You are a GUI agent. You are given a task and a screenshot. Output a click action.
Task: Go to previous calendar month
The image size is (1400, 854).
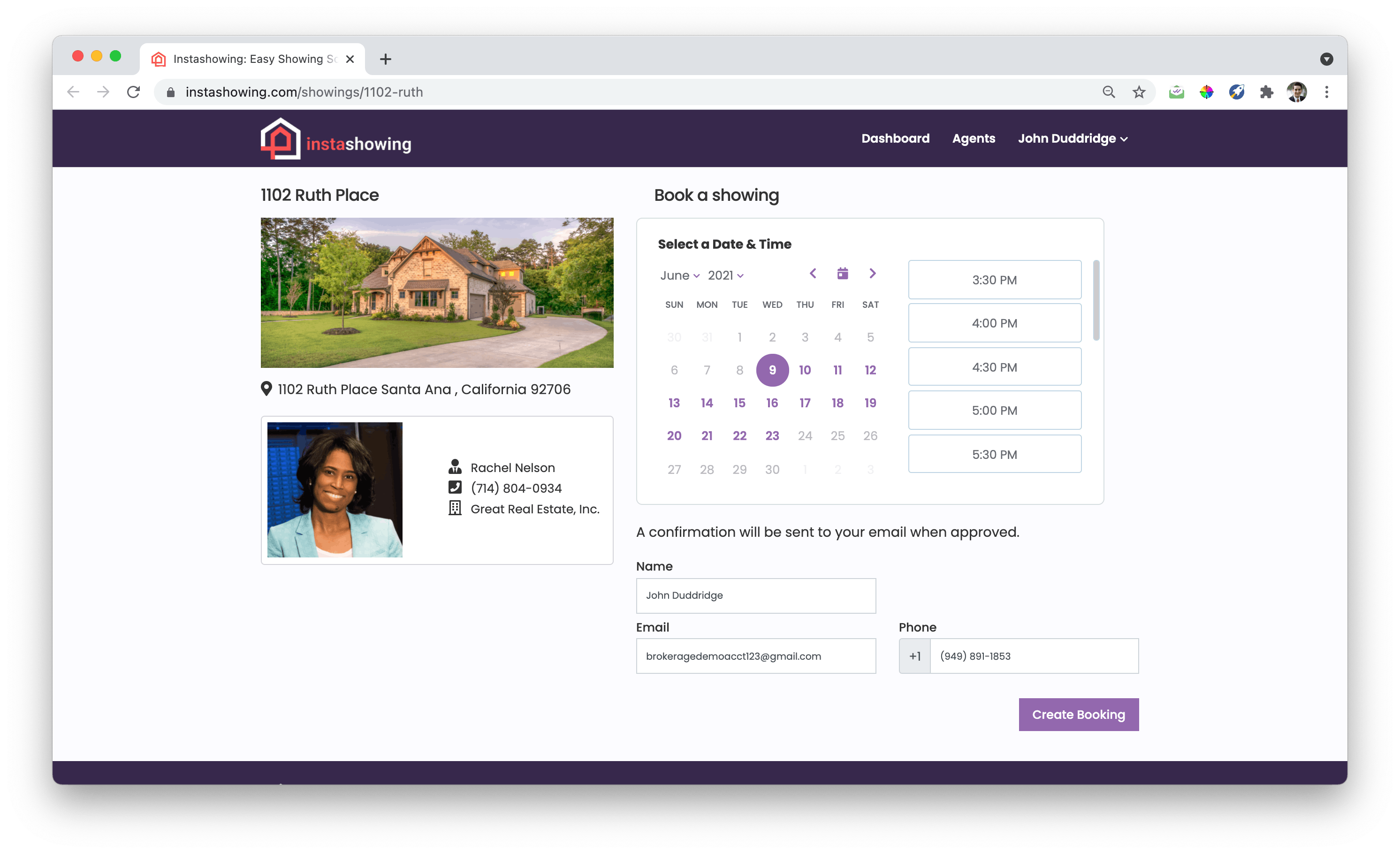(x=813, y=274)
